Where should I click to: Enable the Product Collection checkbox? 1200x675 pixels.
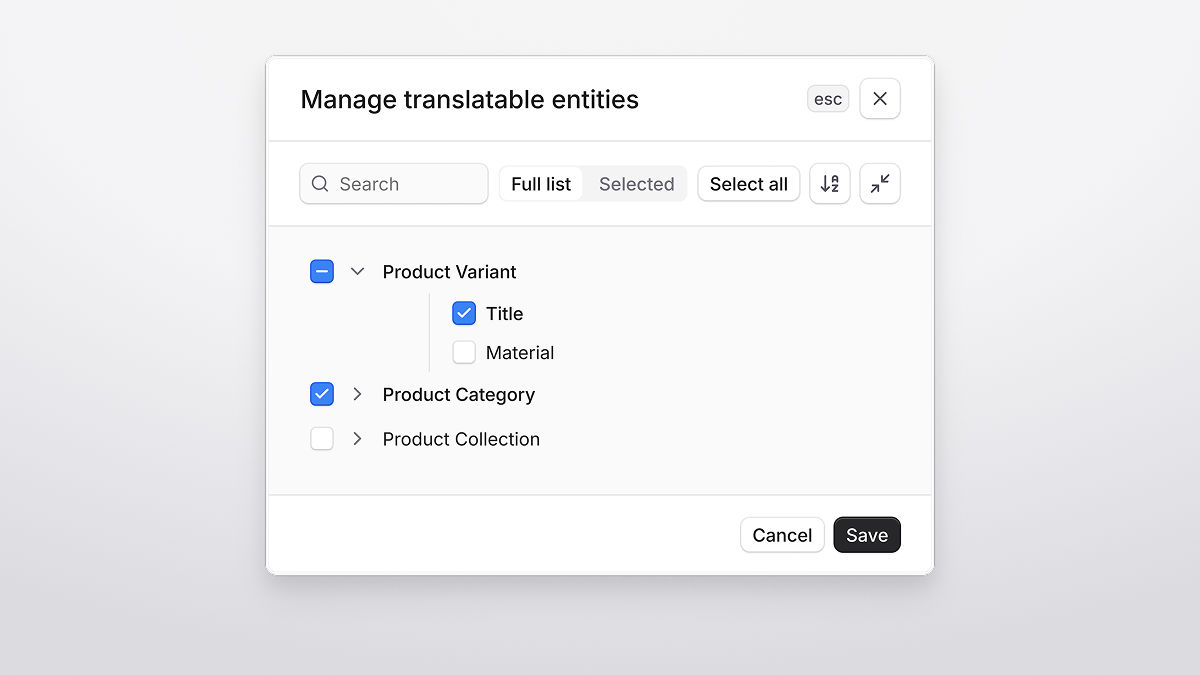click(321, 438)
